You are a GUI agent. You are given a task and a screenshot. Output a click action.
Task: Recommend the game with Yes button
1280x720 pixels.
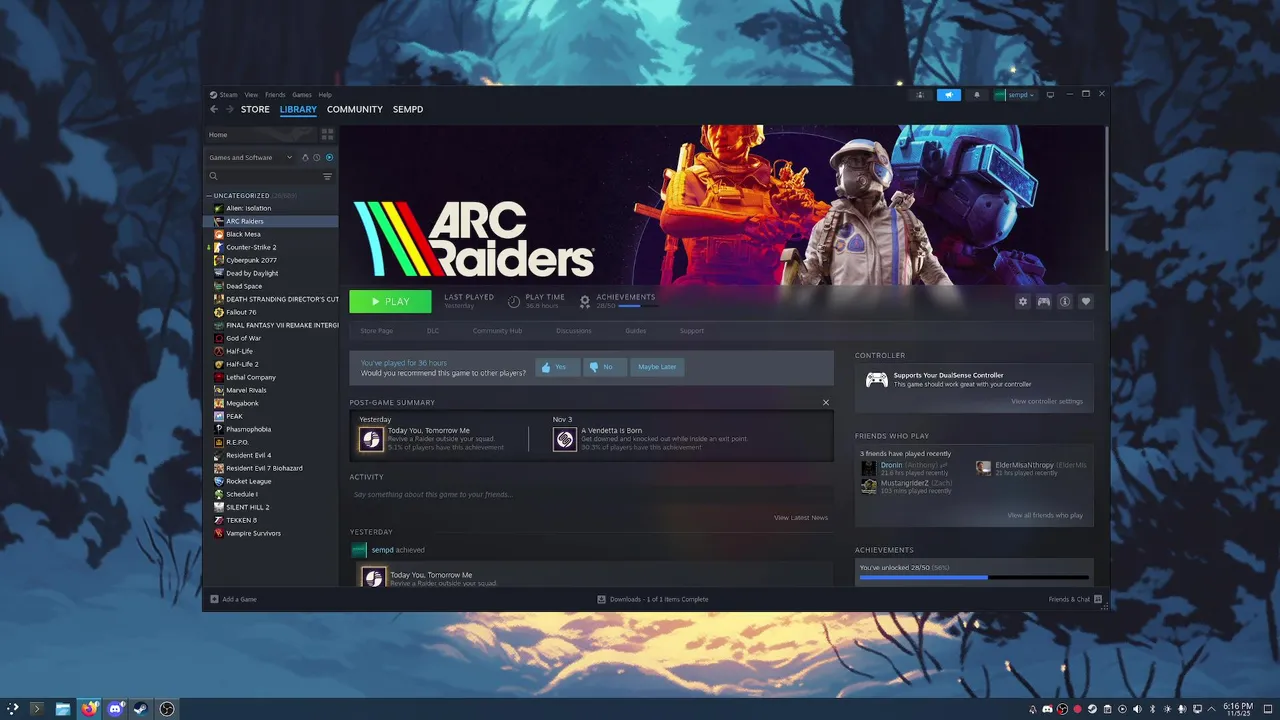[x=556, y=367]
